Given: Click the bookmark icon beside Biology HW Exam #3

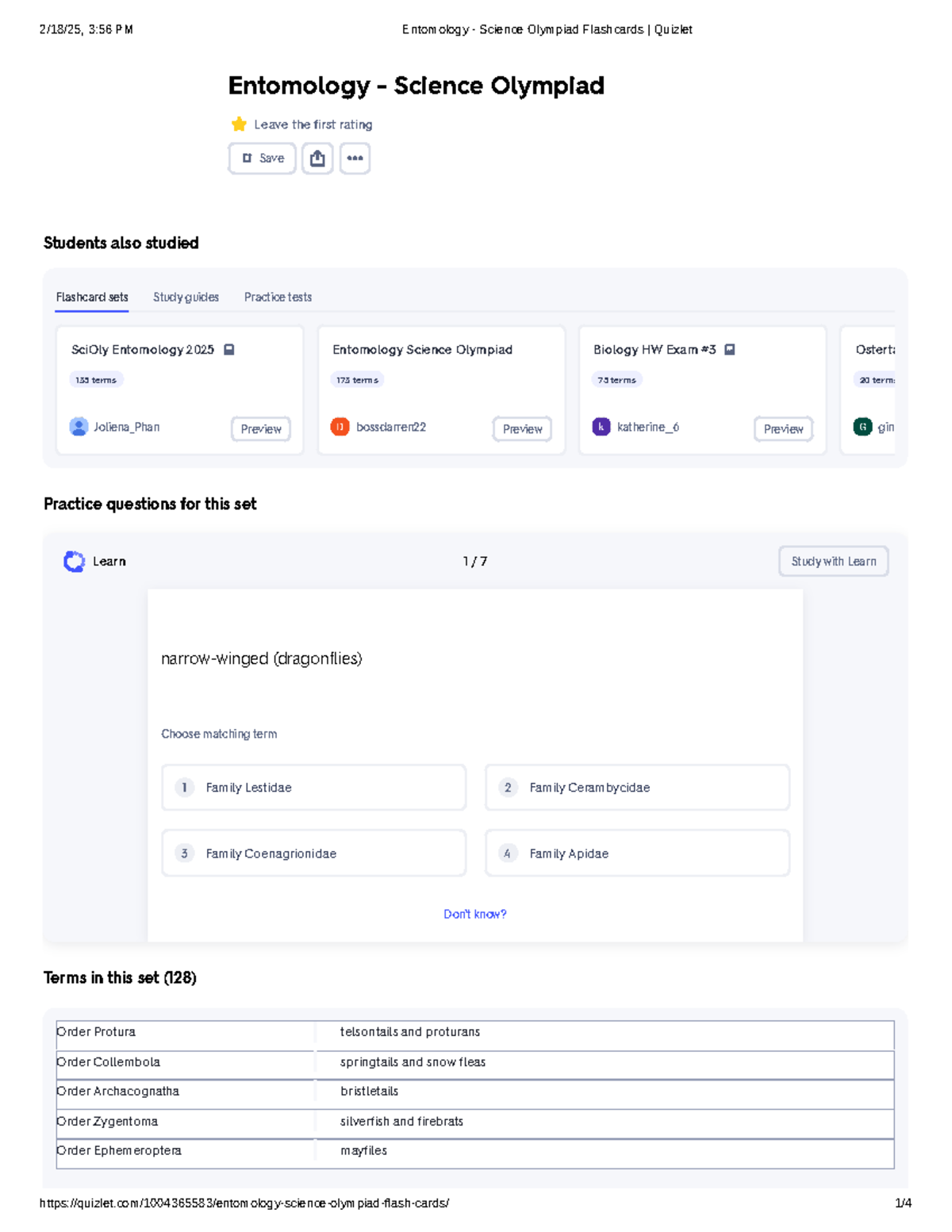Looking at the screenshot, I should point(730,350).
